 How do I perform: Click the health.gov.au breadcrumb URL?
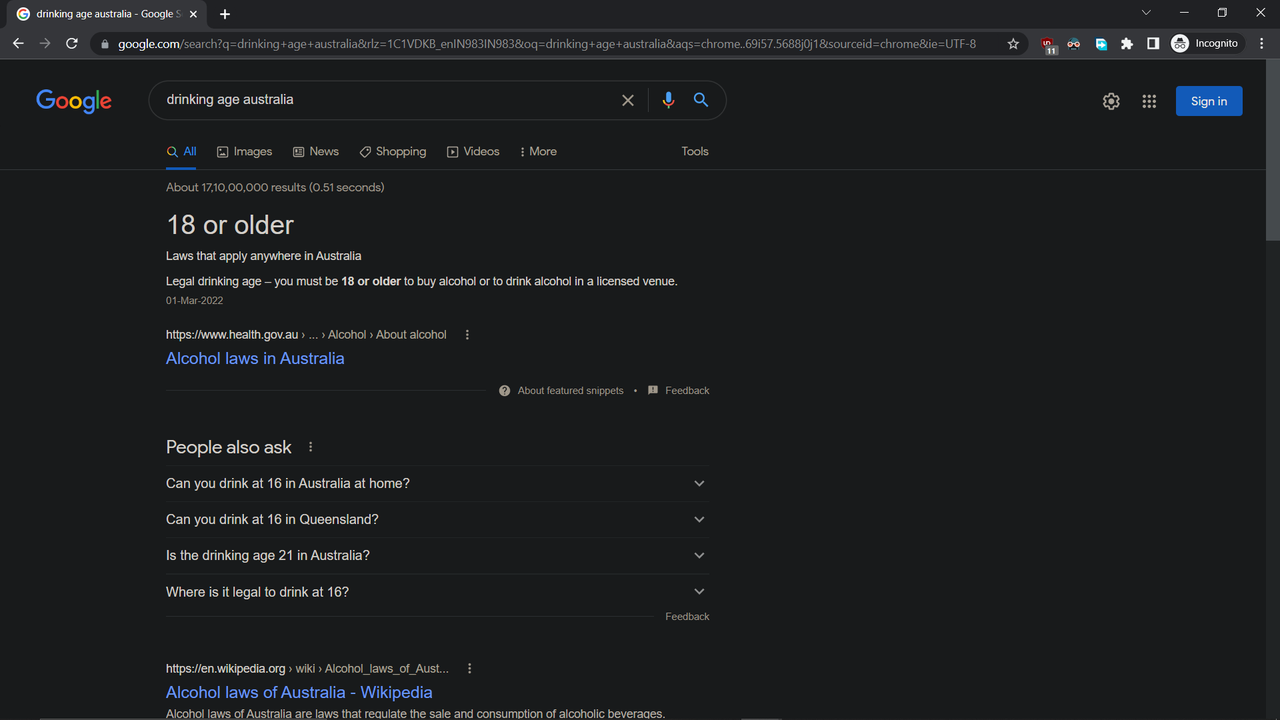pyautogui.click(x=306, y=335)
